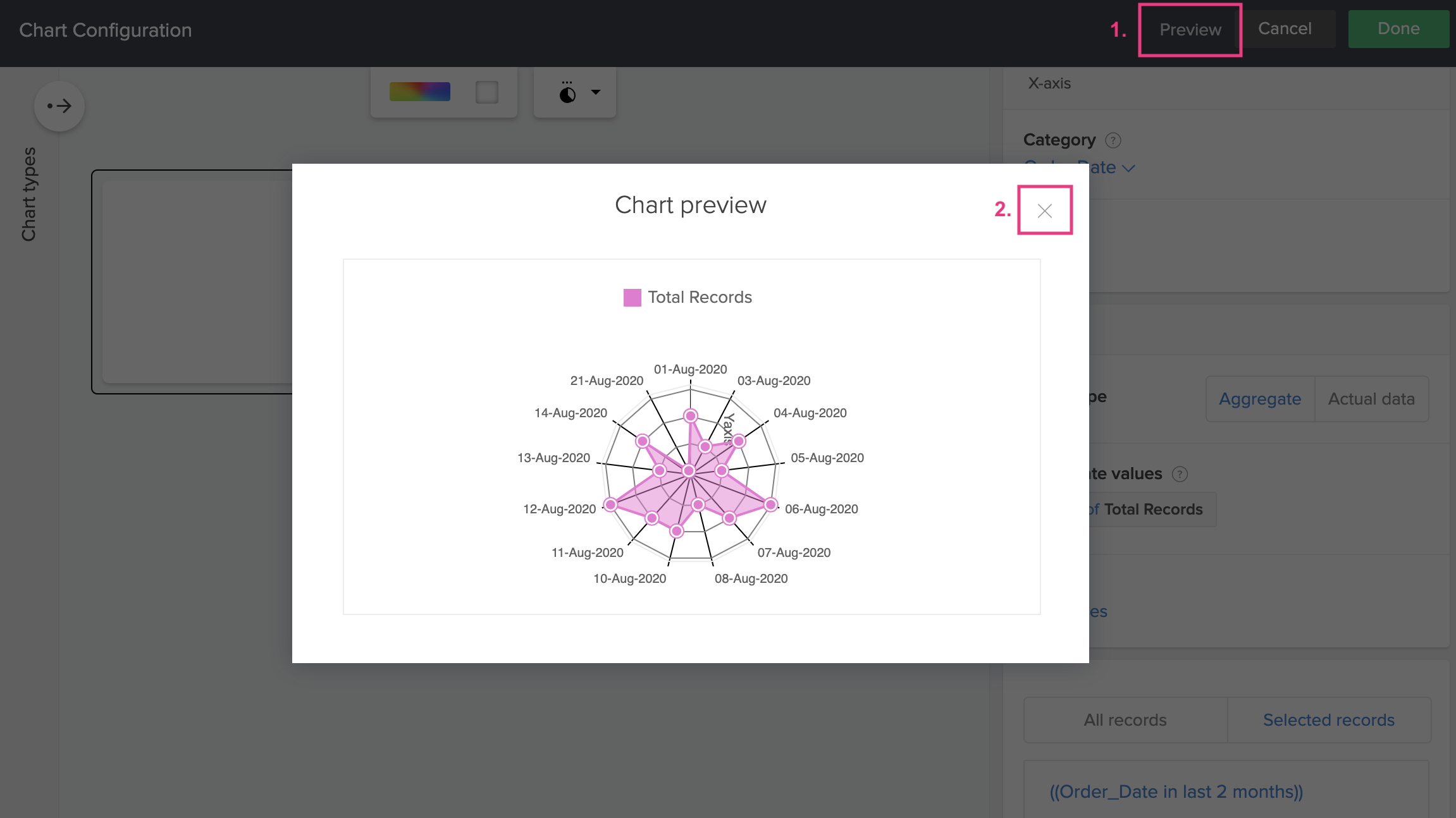
Task: Switch to All records tab
Action: click(x=1125, y=719)
